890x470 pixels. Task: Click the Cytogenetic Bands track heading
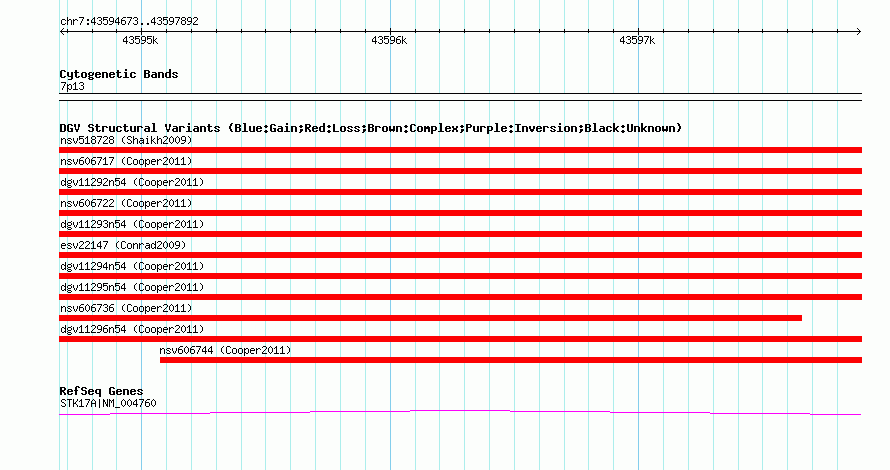(119, 74)
